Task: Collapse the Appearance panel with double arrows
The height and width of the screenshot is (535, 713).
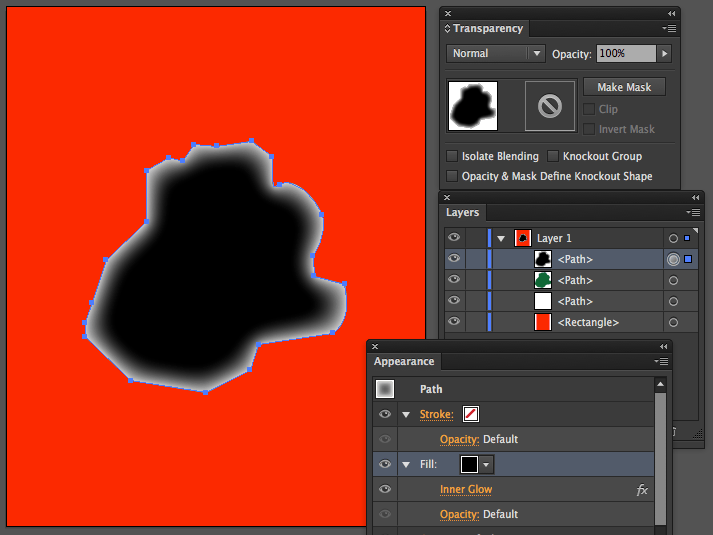Action: [663, 346]
